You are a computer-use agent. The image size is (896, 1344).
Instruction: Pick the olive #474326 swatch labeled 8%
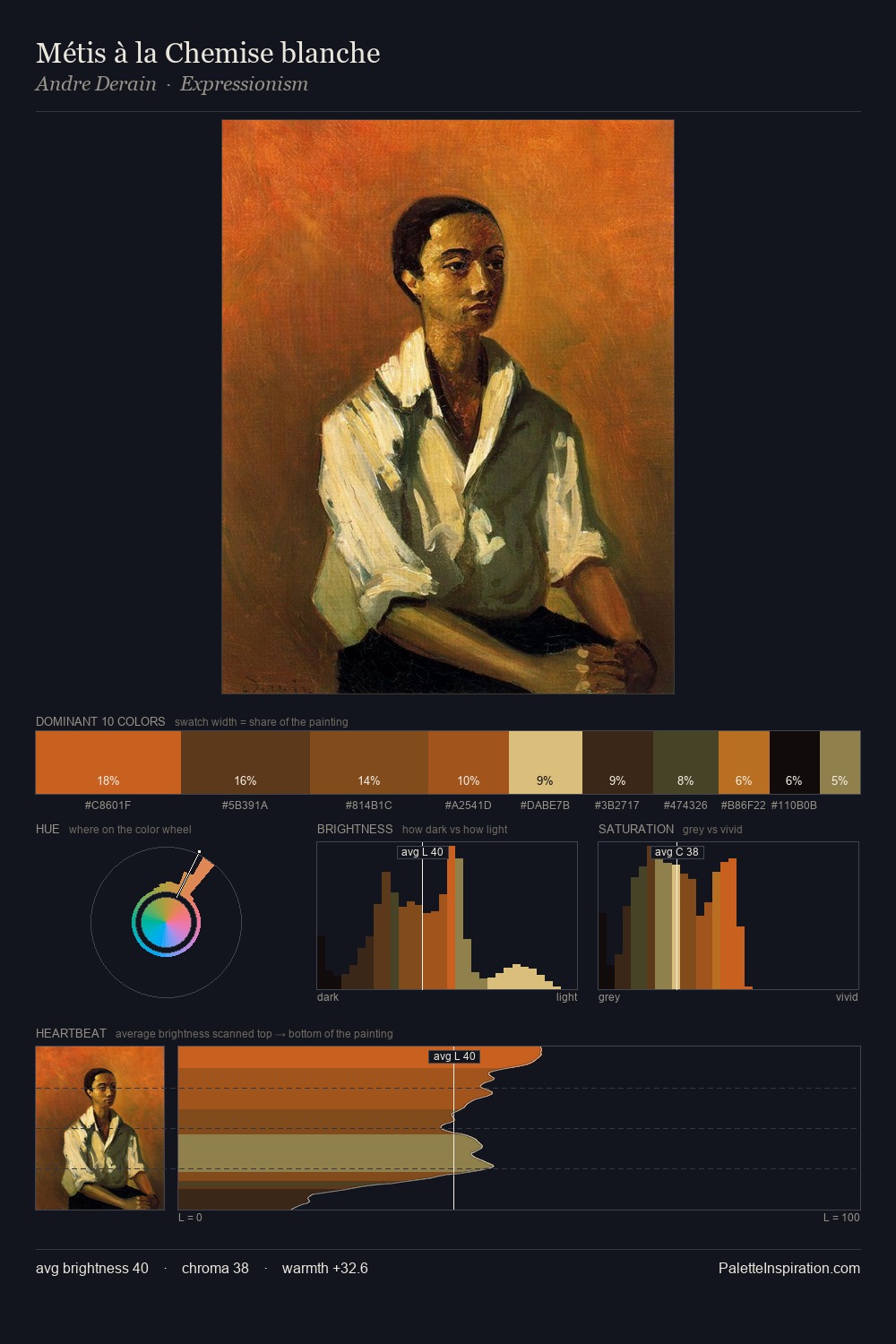click(685, 762)
